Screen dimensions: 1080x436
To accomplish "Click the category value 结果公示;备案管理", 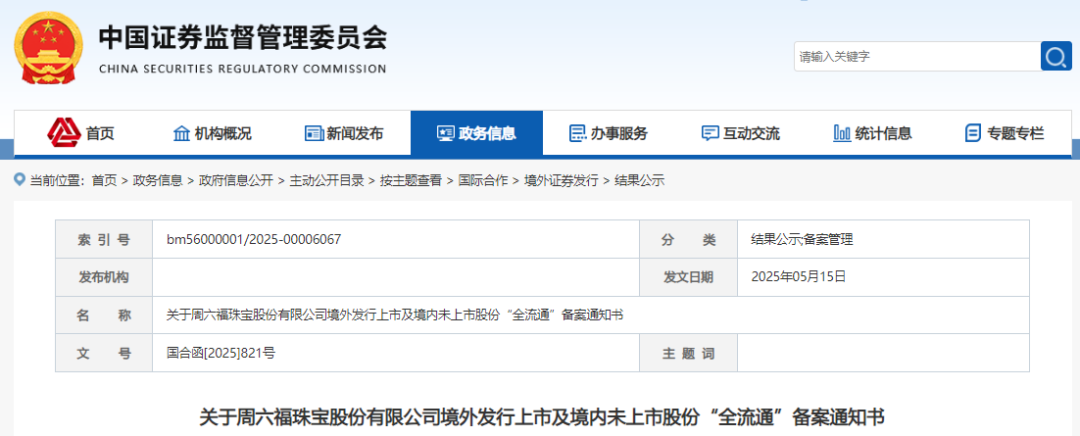I will [x=802, y=240].
